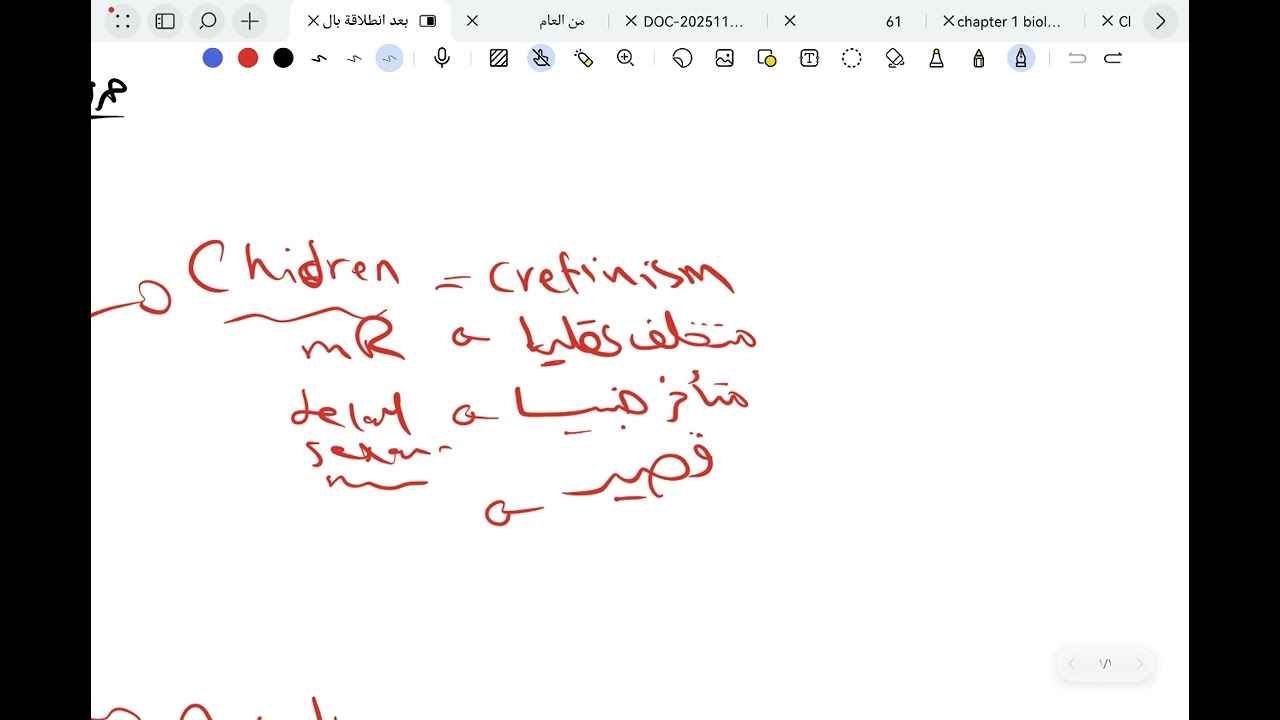Switch to the tab labeled 61

[x=894, y=21]
